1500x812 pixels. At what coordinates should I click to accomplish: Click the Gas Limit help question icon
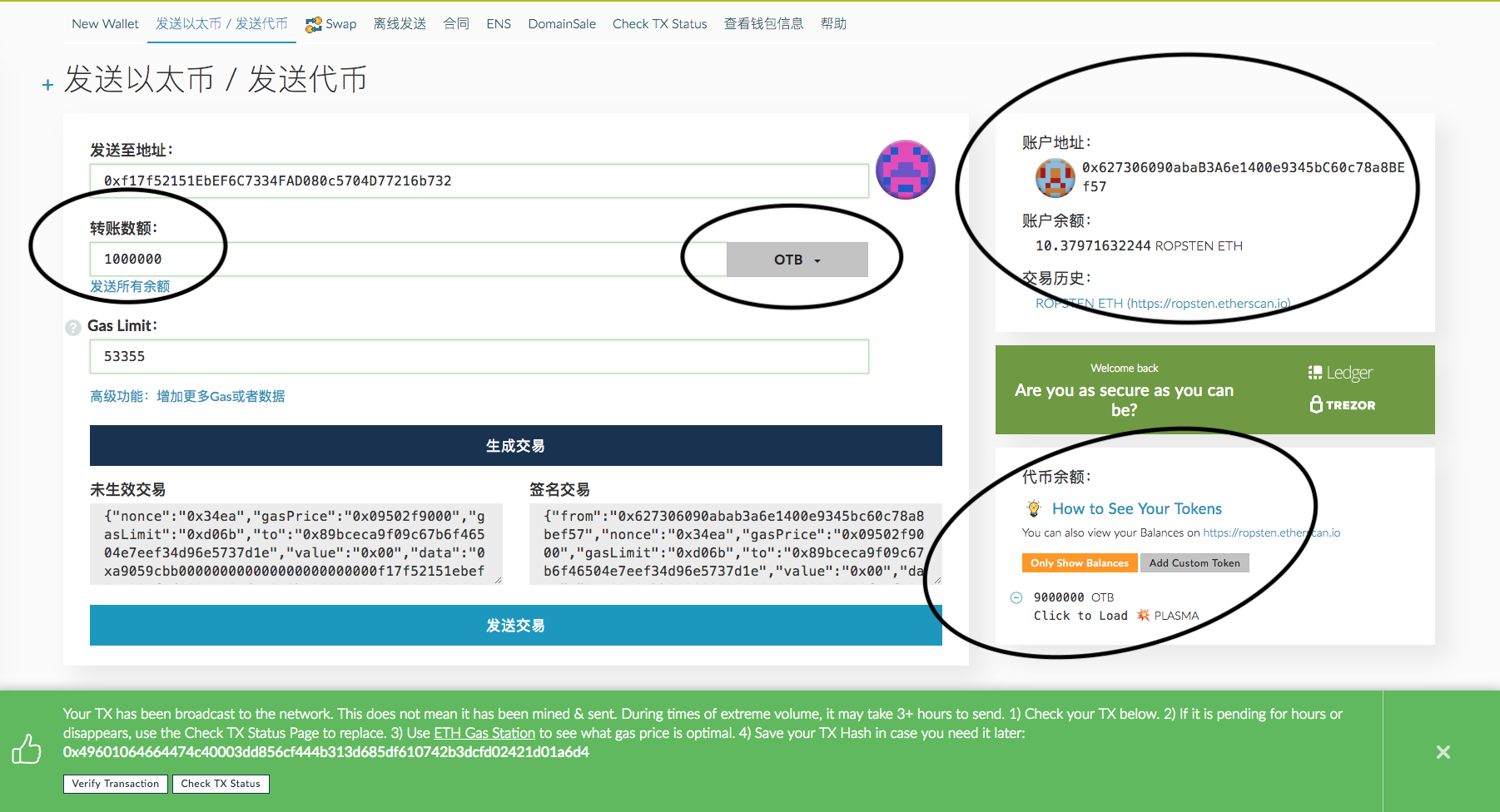click(x=73, y=328)
